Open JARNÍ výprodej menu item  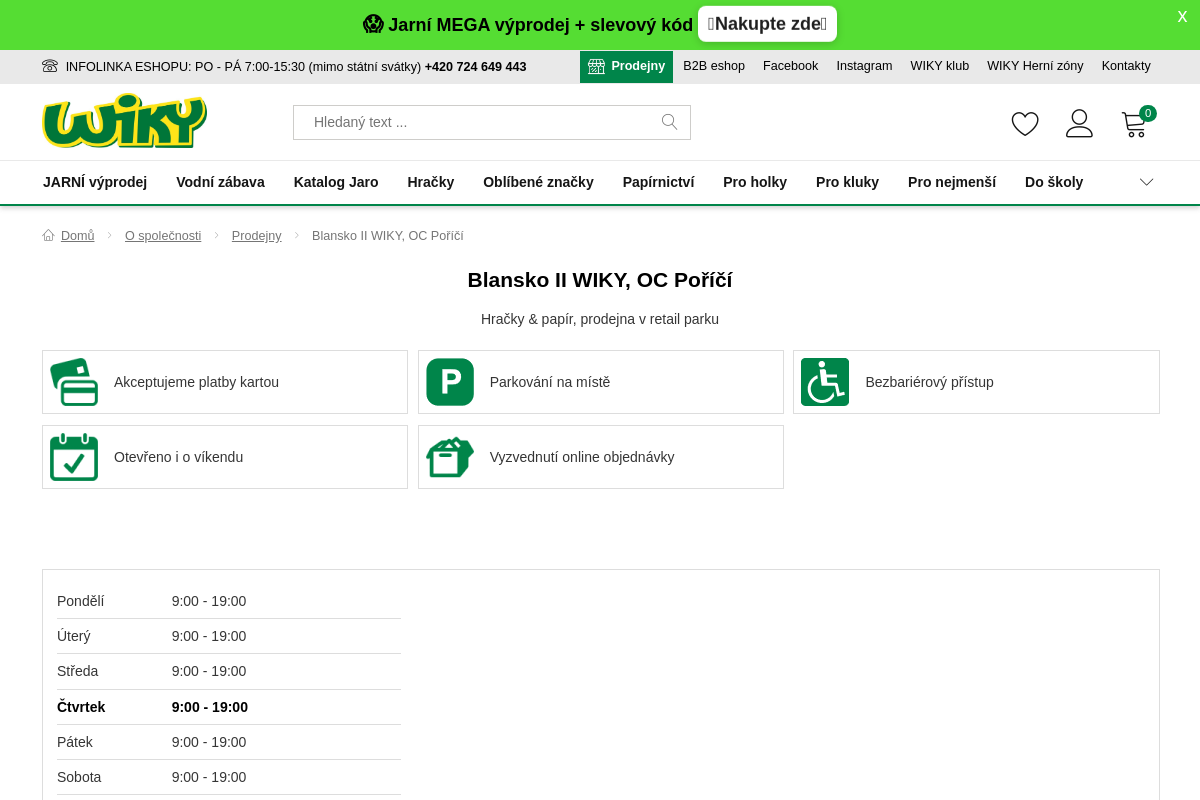95,182
